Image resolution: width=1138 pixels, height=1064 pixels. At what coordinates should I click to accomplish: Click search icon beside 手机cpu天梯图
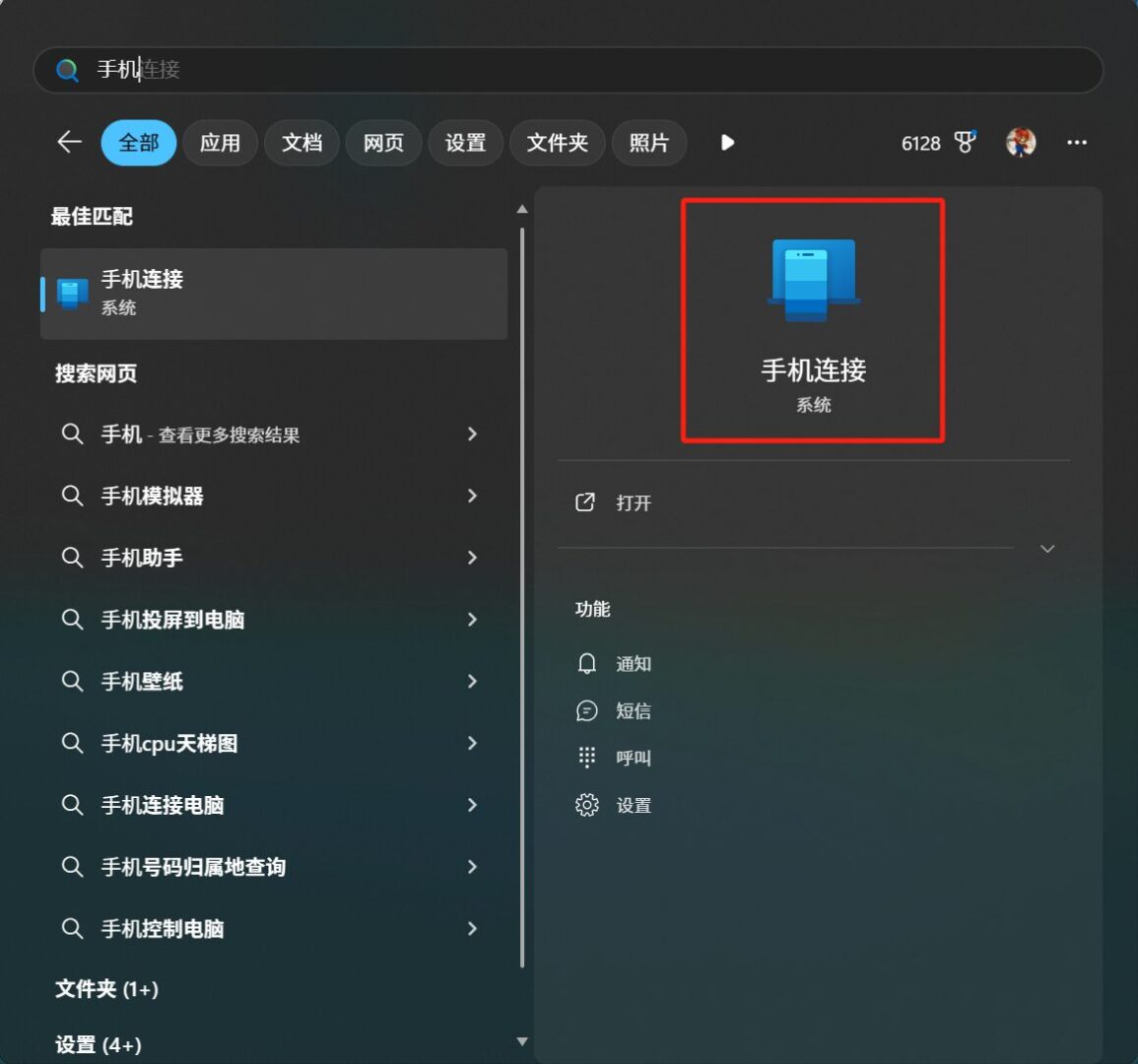[72, 743]
